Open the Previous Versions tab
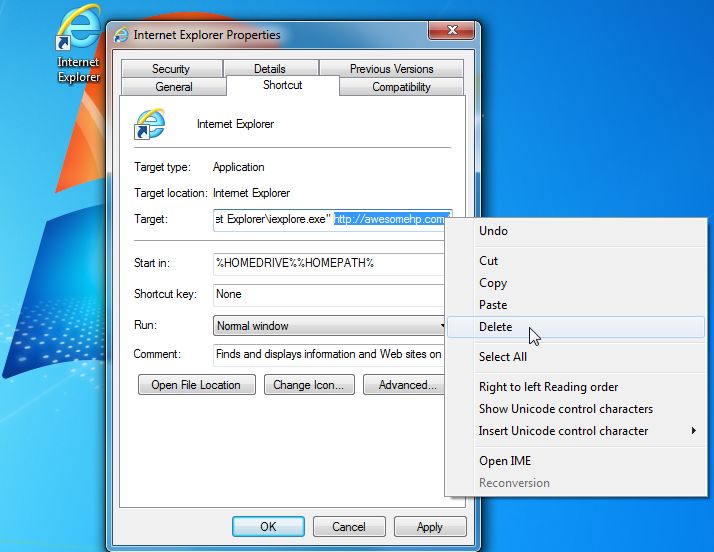Image resolution: width=714 pixels, height=552 pixels. (391, 69)
